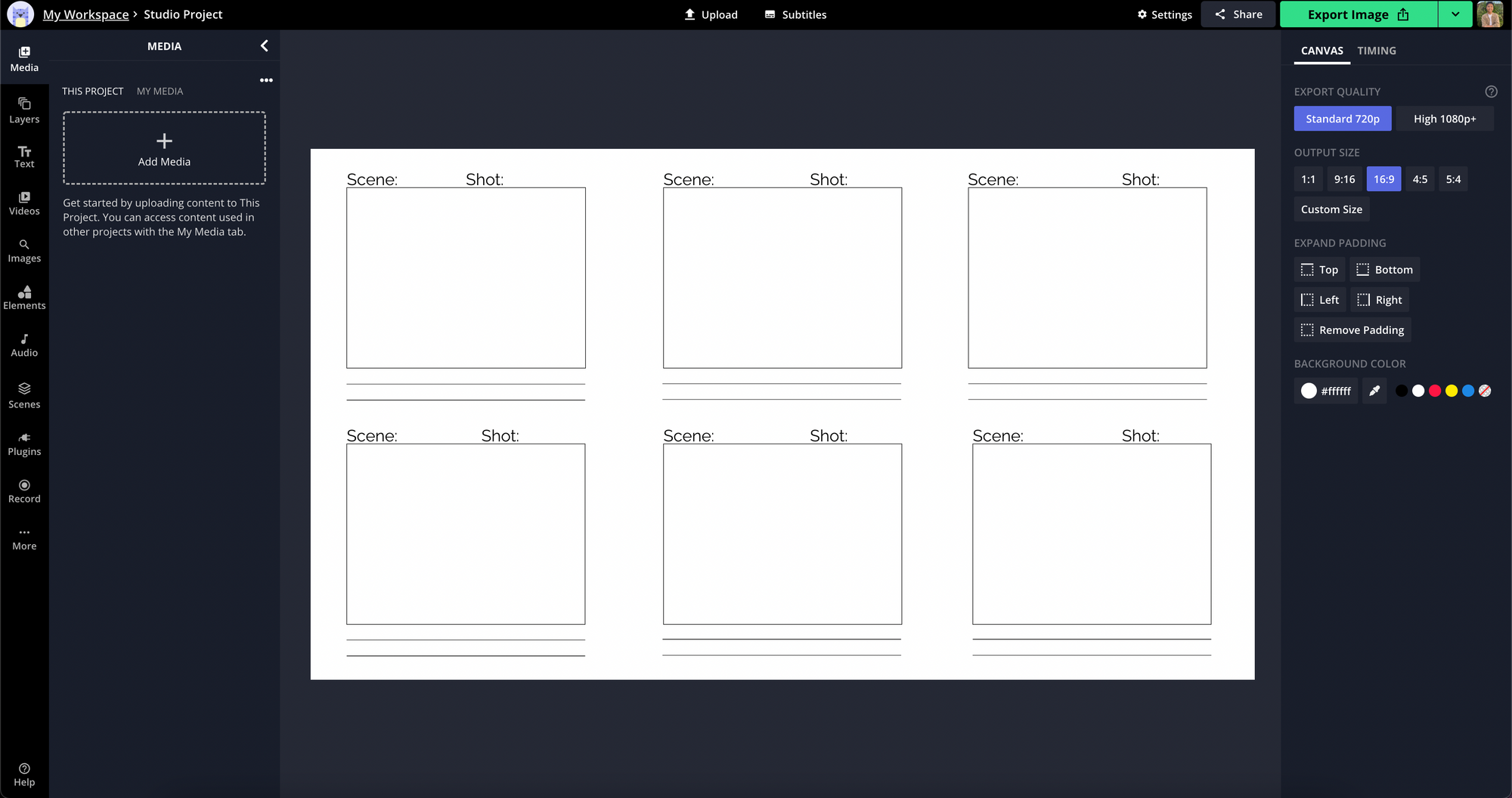
Task: Choose the 1:1 output size
Action: pyautogui.click(x=1308, y=179)
